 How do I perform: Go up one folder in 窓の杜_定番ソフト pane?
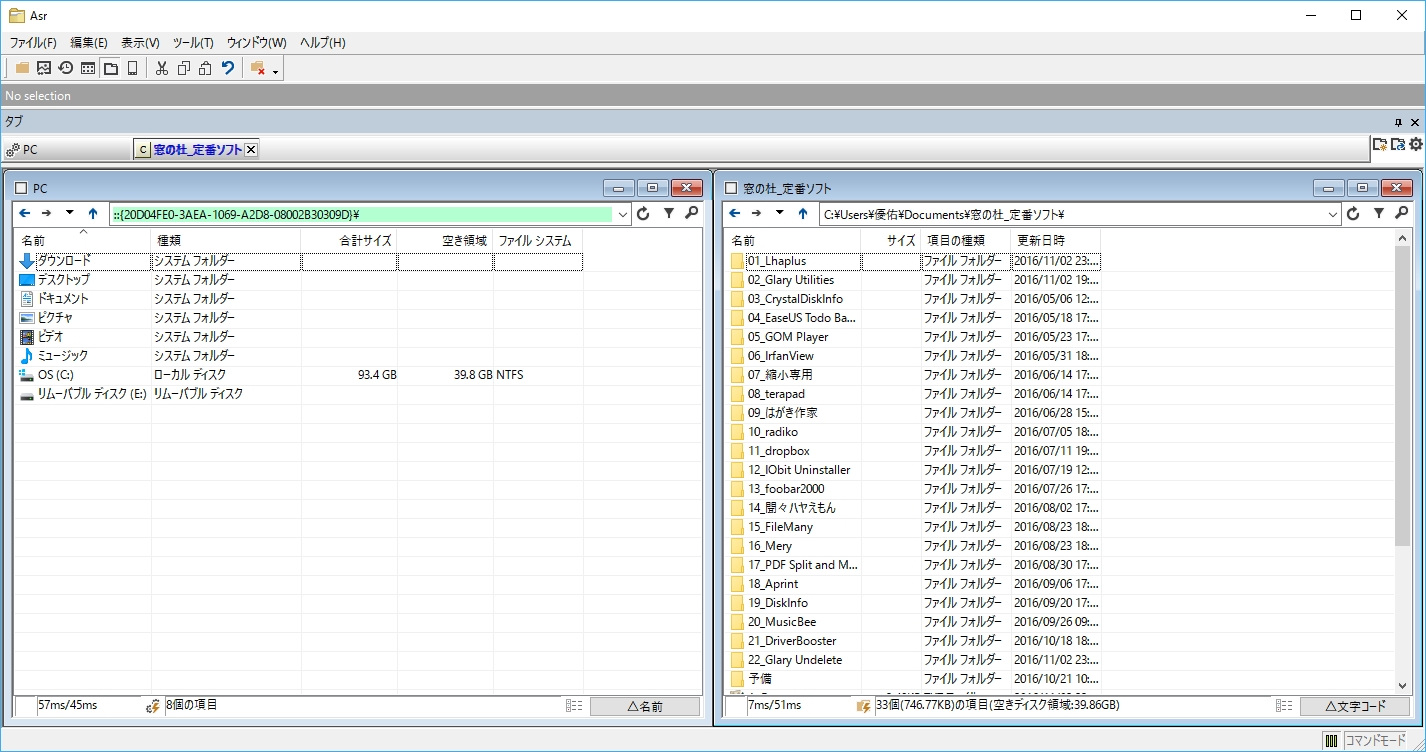(x=803, y=213)
